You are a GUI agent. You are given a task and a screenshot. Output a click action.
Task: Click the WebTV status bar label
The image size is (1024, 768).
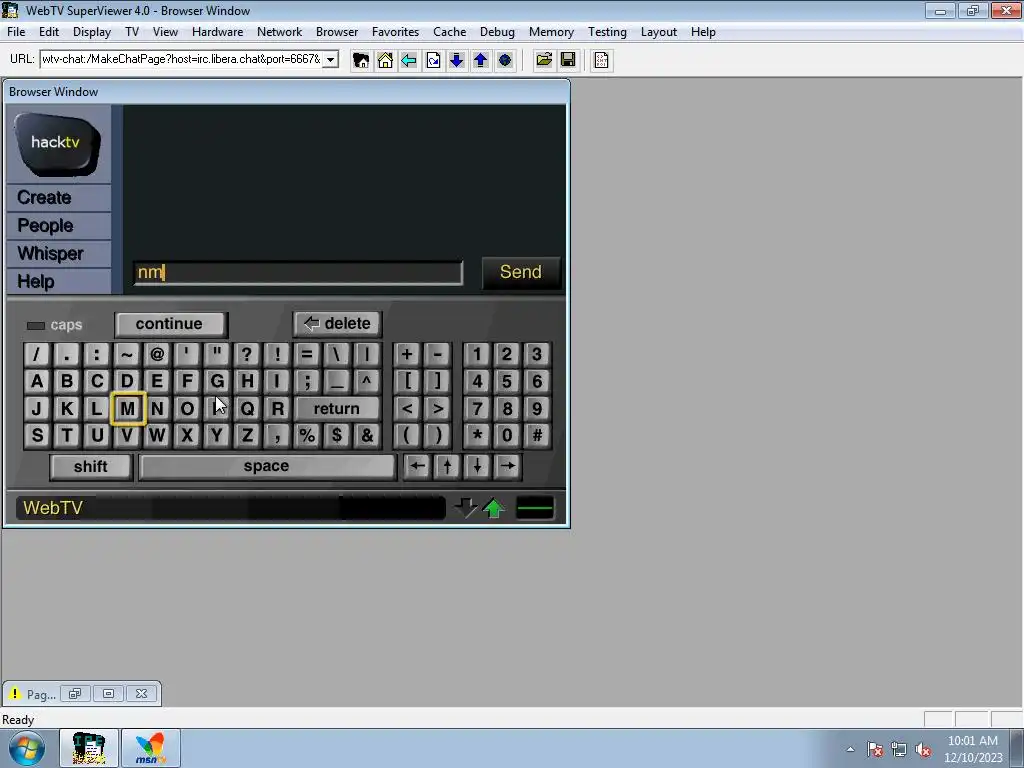53,507
